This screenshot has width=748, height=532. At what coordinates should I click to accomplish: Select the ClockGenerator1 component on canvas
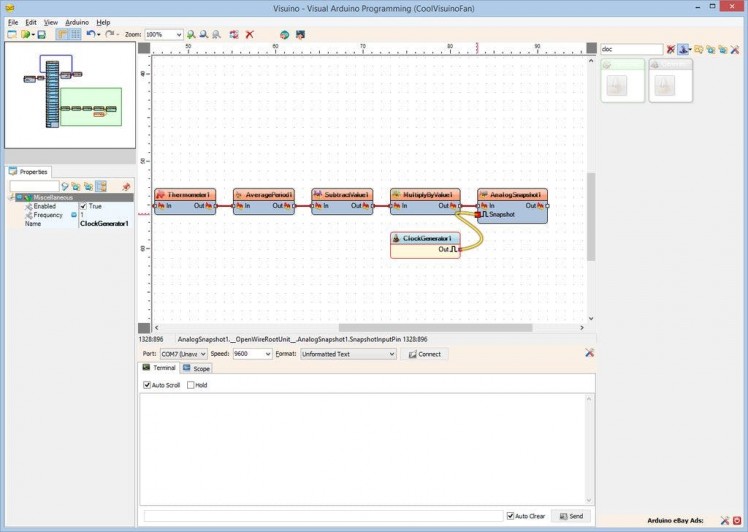click(x=425, y=238)
